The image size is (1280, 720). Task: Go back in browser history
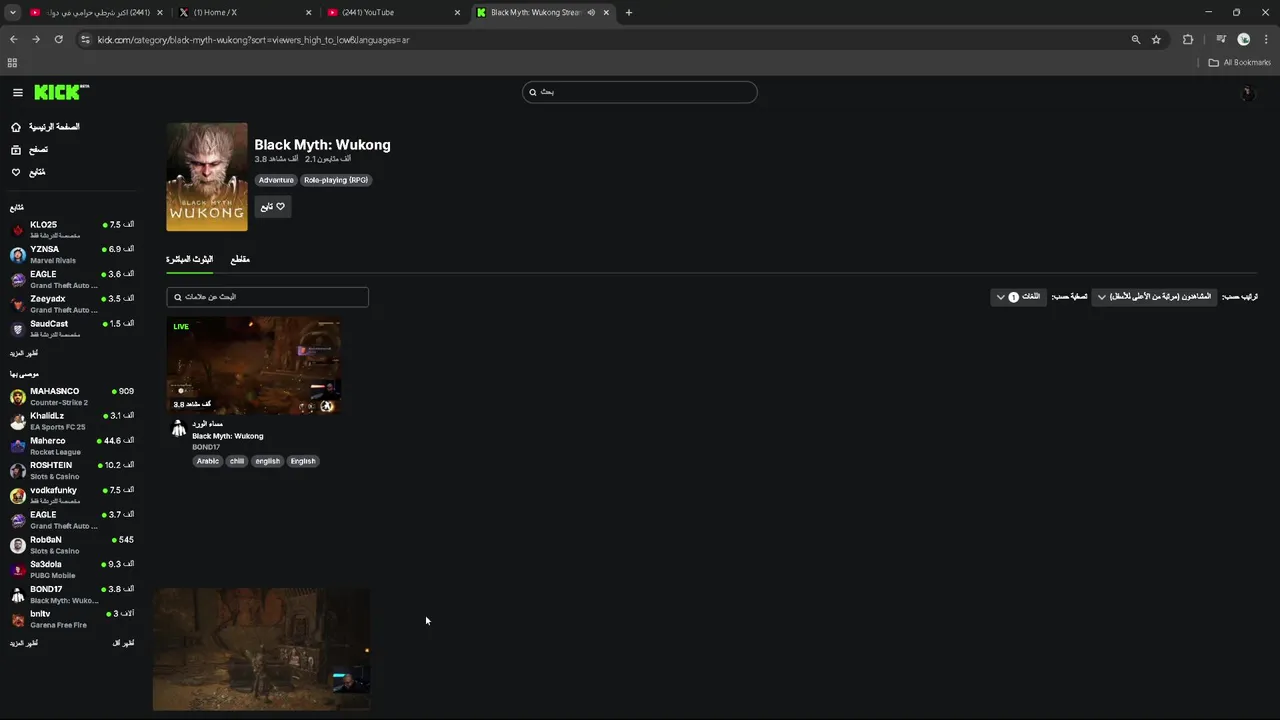[13, 39]
